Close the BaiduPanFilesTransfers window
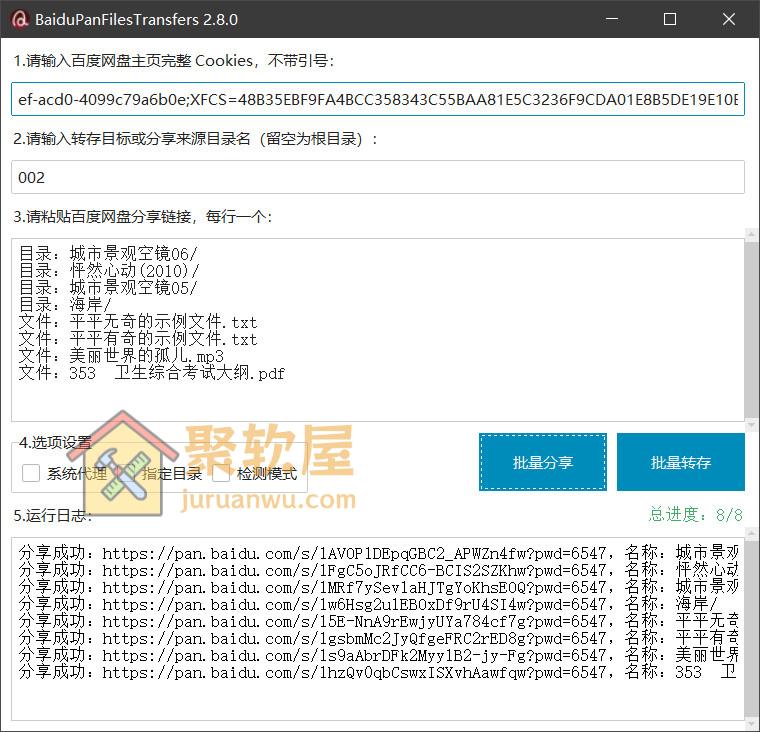760x732 pixels. [x=728, y=19]
